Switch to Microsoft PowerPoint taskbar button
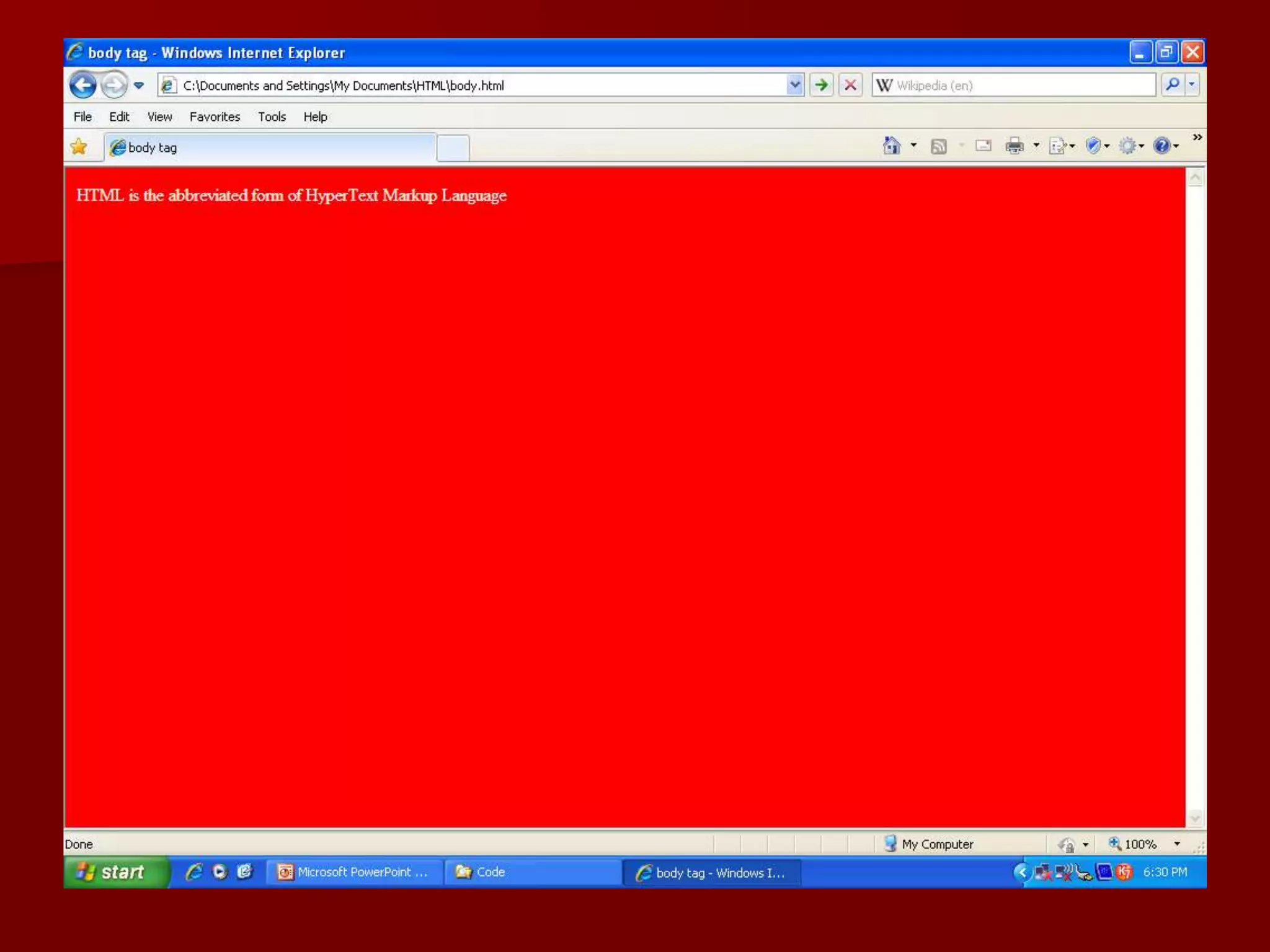Image resolution: width=1270 pixels, height=952 pixels. [x=355, y=872]
